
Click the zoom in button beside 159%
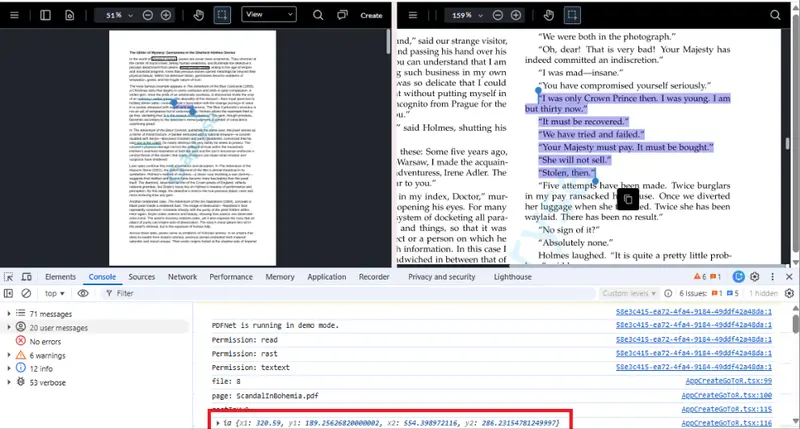point(516,15)
